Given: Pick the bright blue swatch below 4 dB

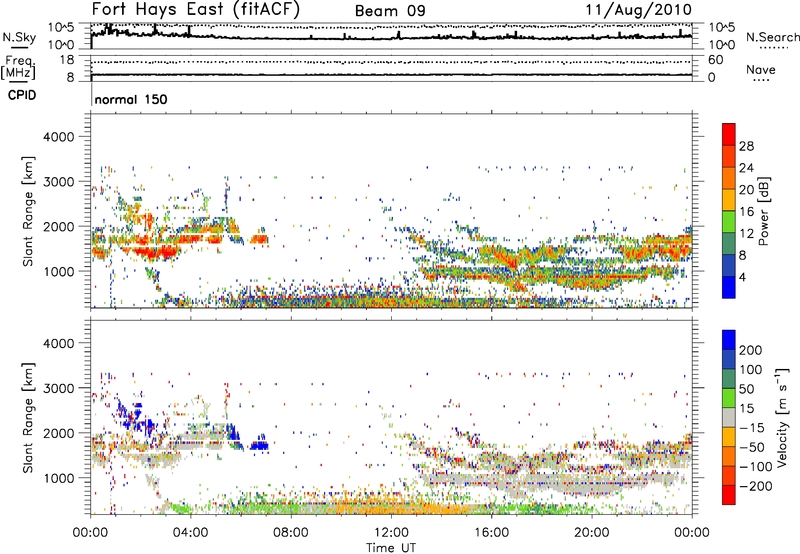Looking at the screenshot, I should pos(729,287).
